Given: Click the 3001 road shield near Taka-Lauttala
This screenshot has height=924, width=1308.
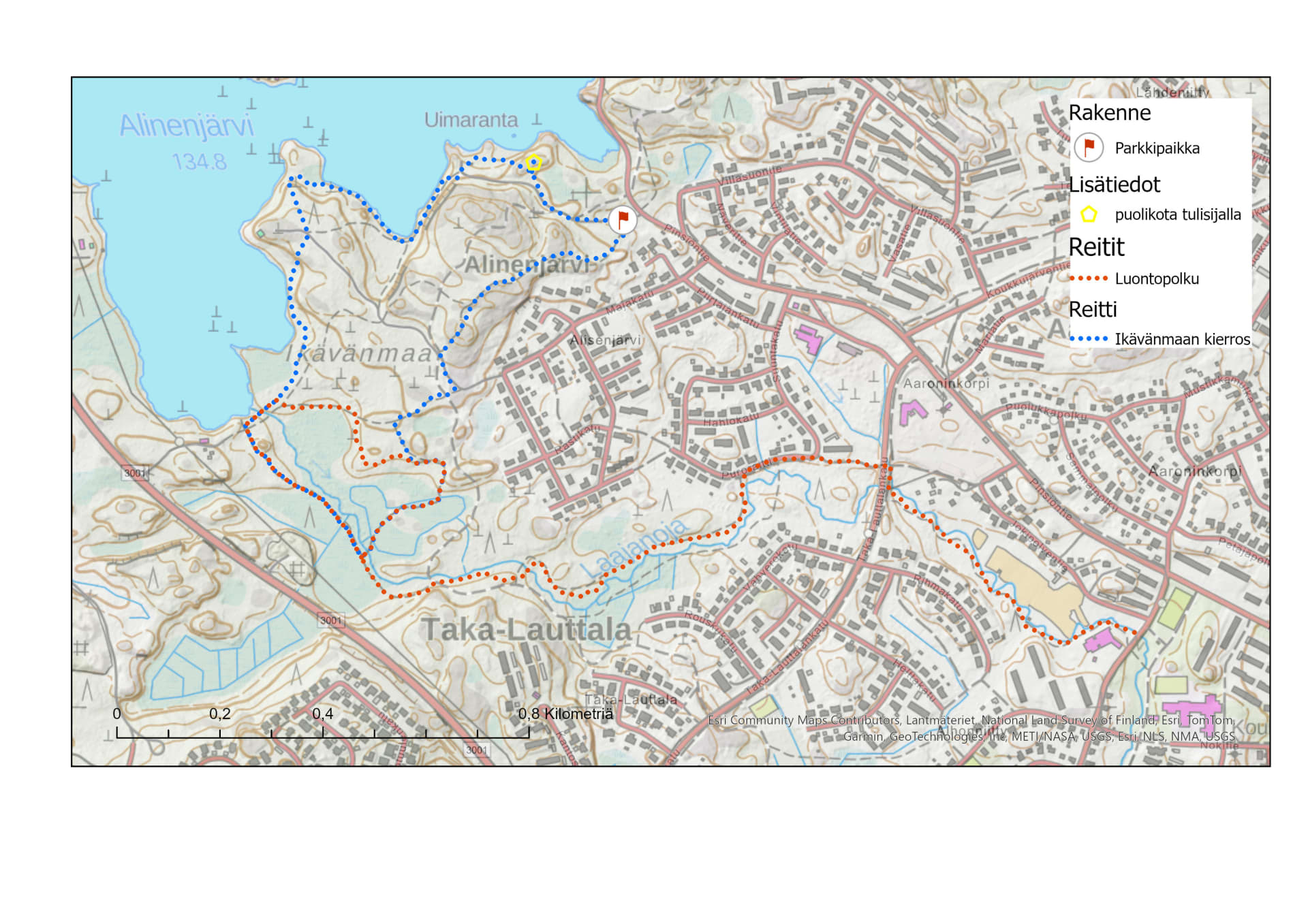Looking at the screenshot, I should click(x=331, y=620).
